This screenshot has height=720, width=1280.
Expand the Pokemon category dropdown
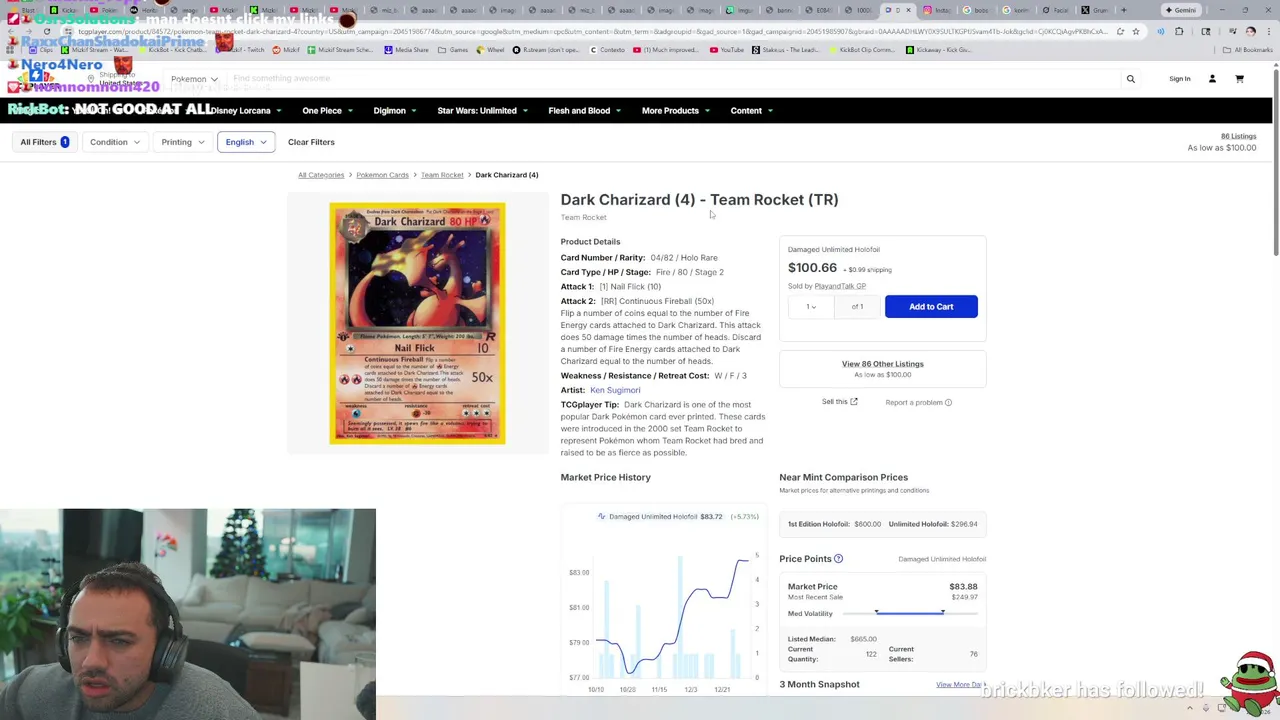point(193,79)
